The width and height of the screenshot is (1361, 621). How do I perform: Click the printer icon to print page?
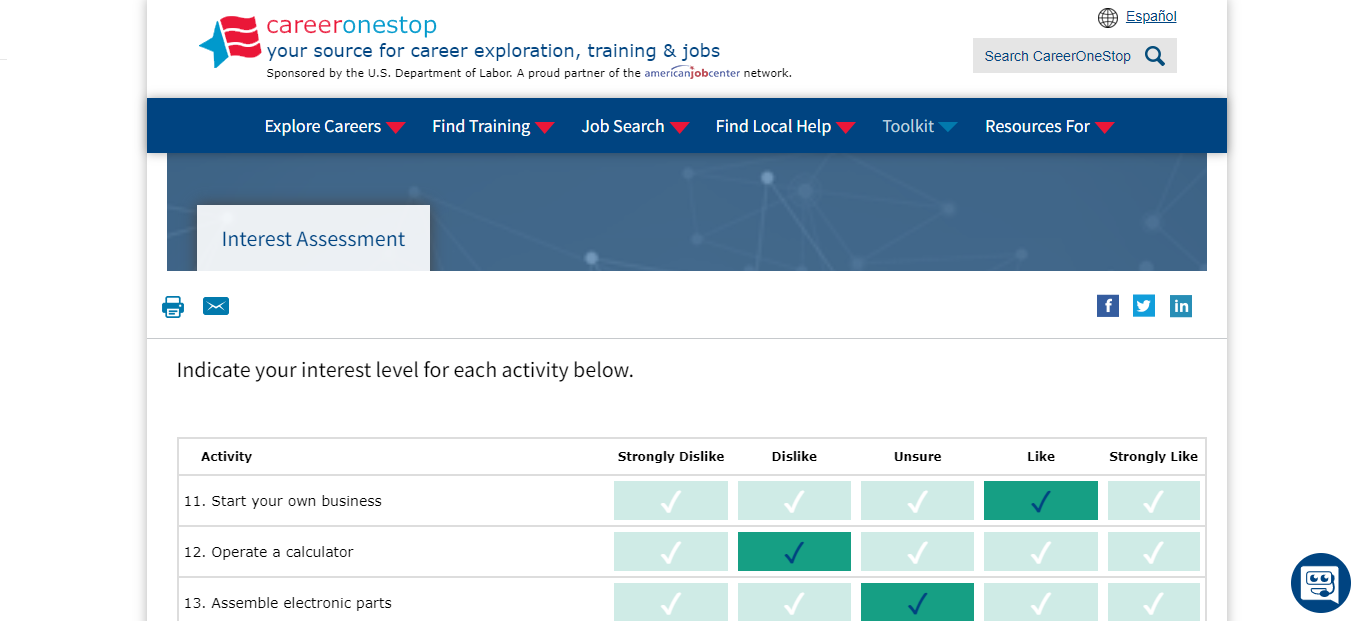pos(173,307)
